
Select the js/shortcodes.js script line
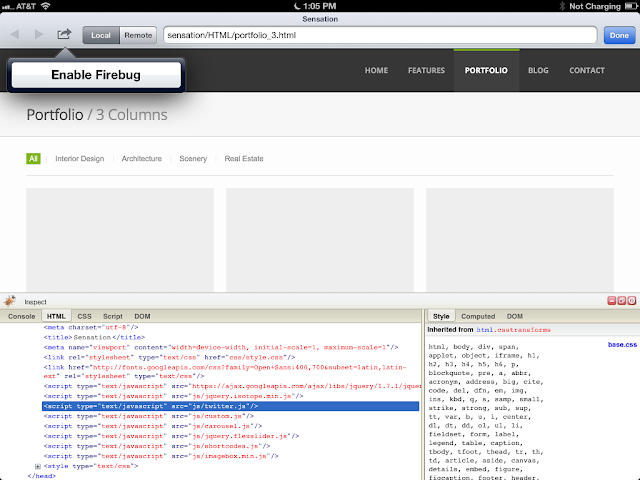(x=157, y=446)
